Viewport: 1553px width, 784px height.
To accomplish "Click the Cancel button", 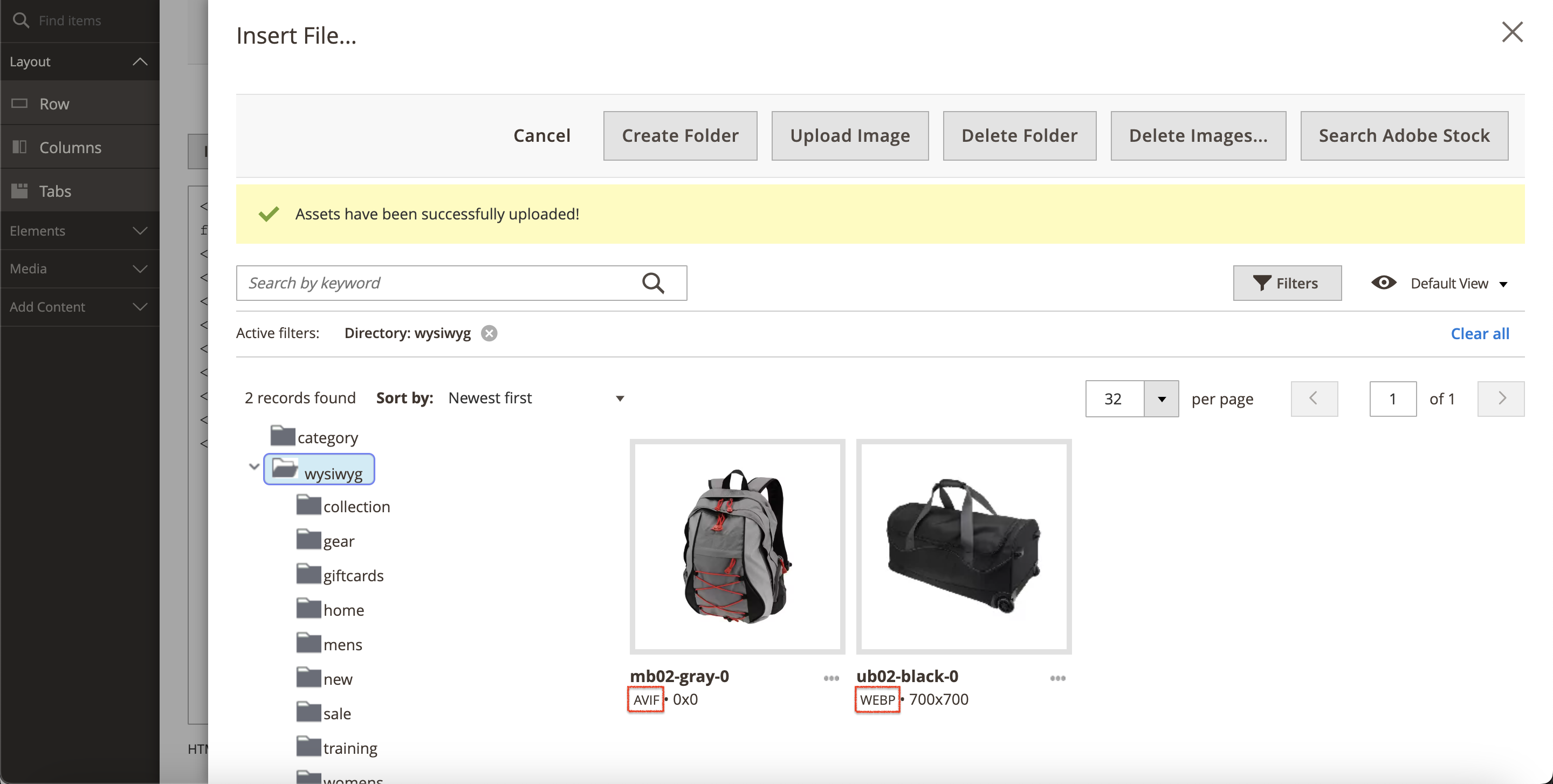I will coord(541,135).
